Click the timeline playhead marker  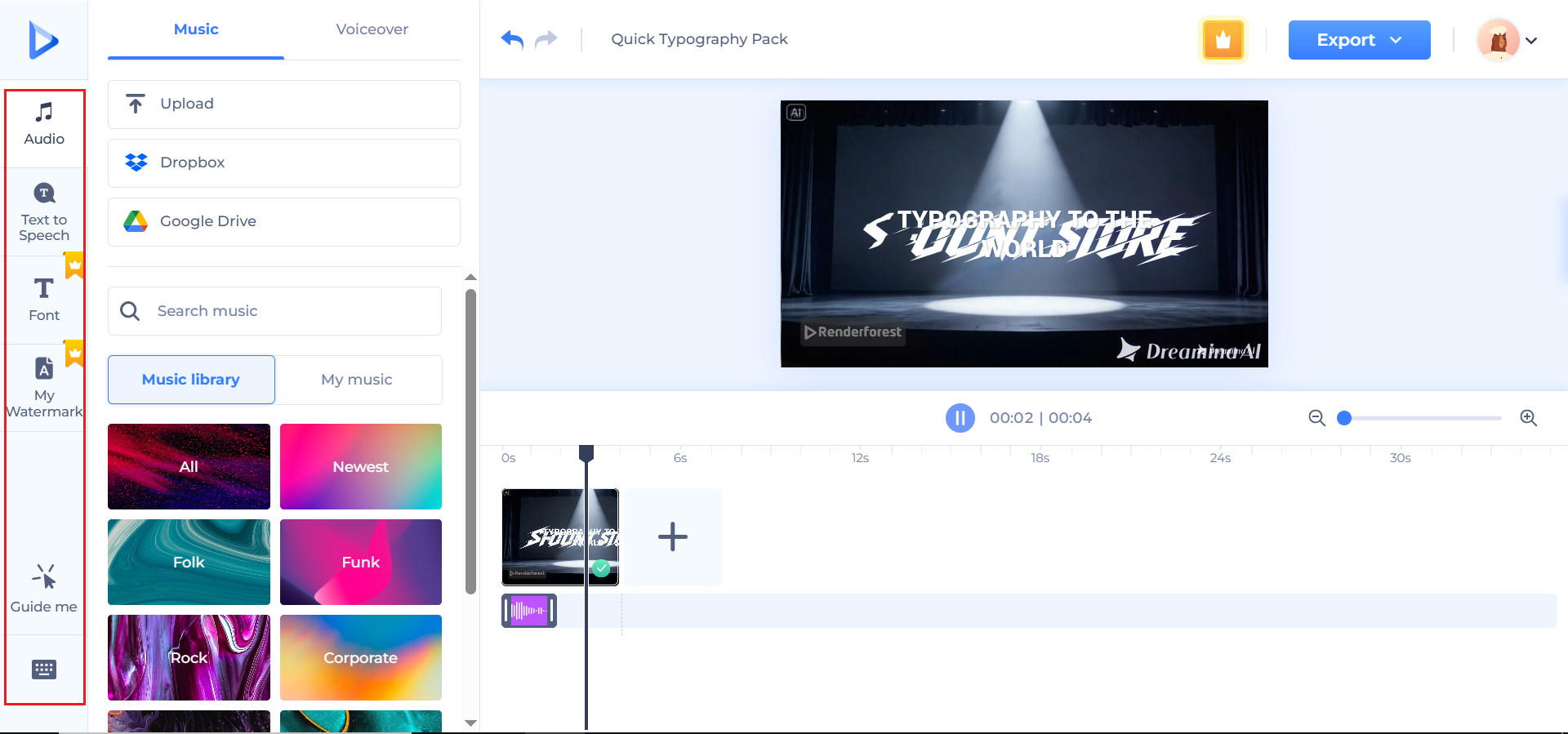click(x=586, y=453)
